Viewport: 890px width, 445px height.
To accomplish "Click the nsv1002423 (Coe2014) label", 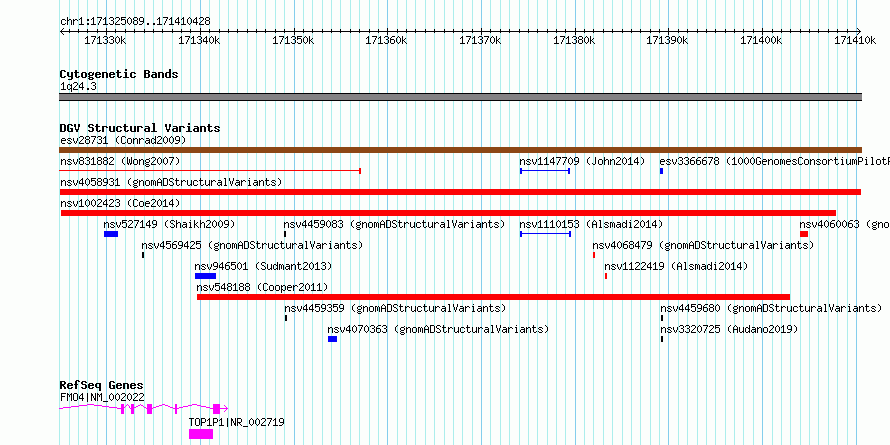I will pos(120,203).
